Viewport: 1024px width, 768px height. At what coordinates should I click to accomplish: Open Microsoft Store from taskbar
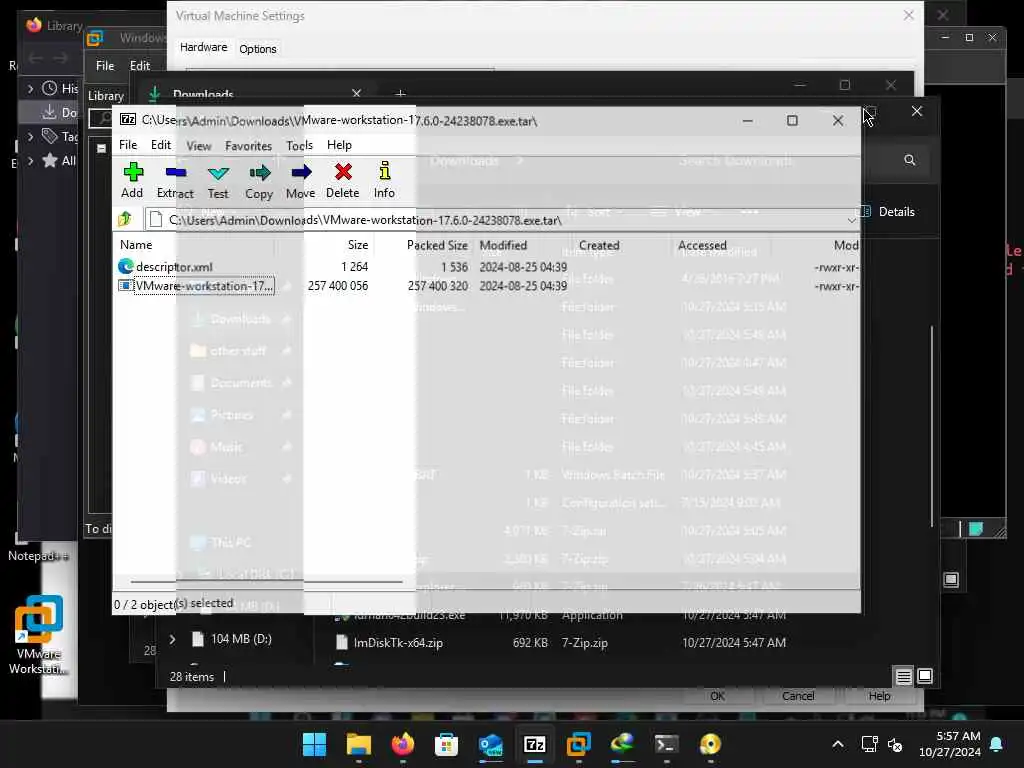[x=447, y=744]
